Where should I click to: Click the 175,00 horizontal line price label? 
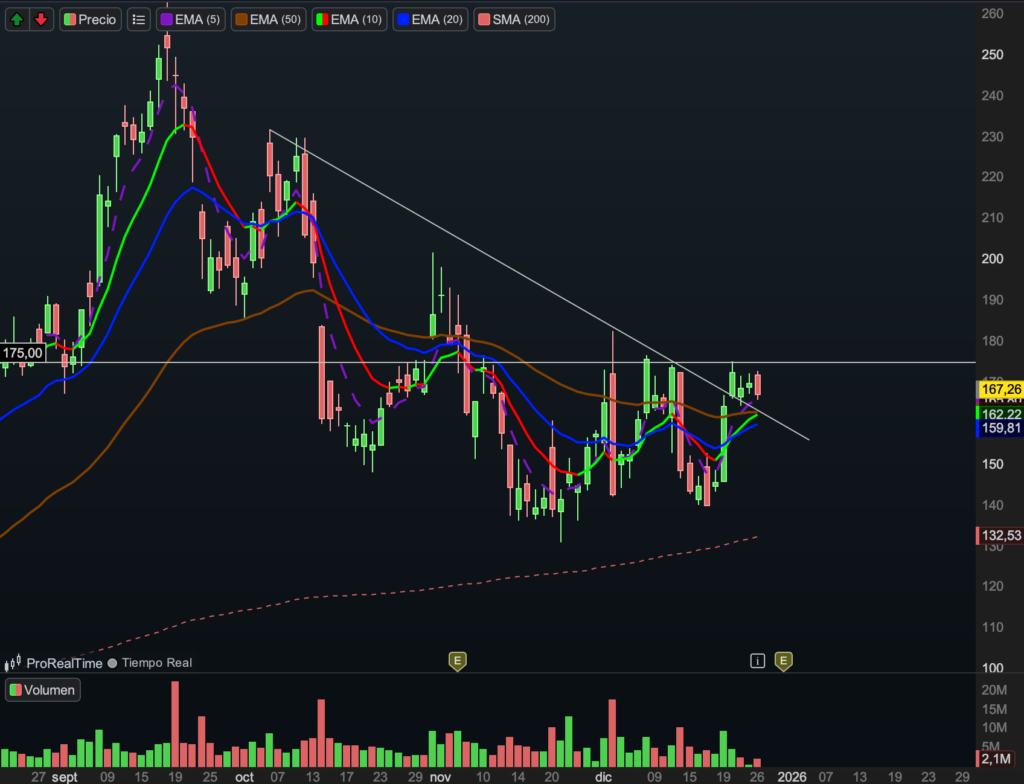pos(23,353)
